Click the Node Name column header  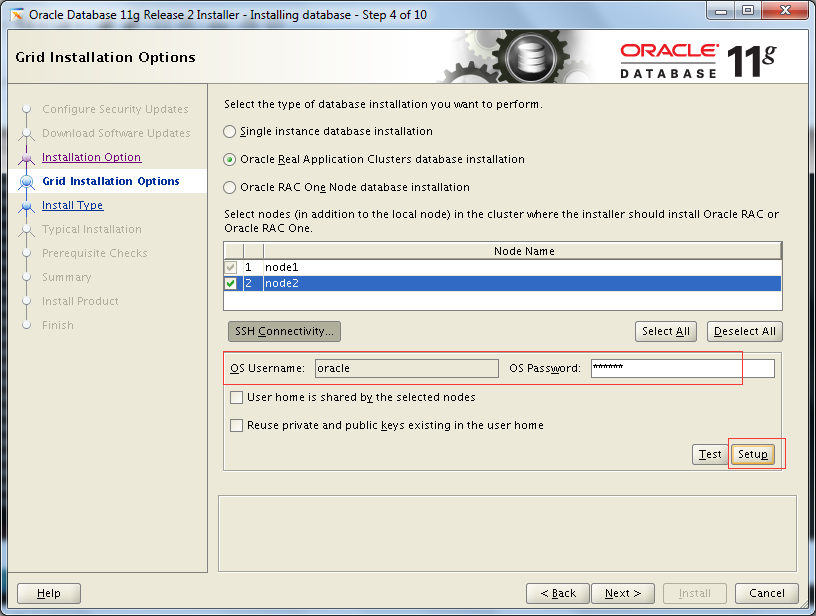pos(522,251)
